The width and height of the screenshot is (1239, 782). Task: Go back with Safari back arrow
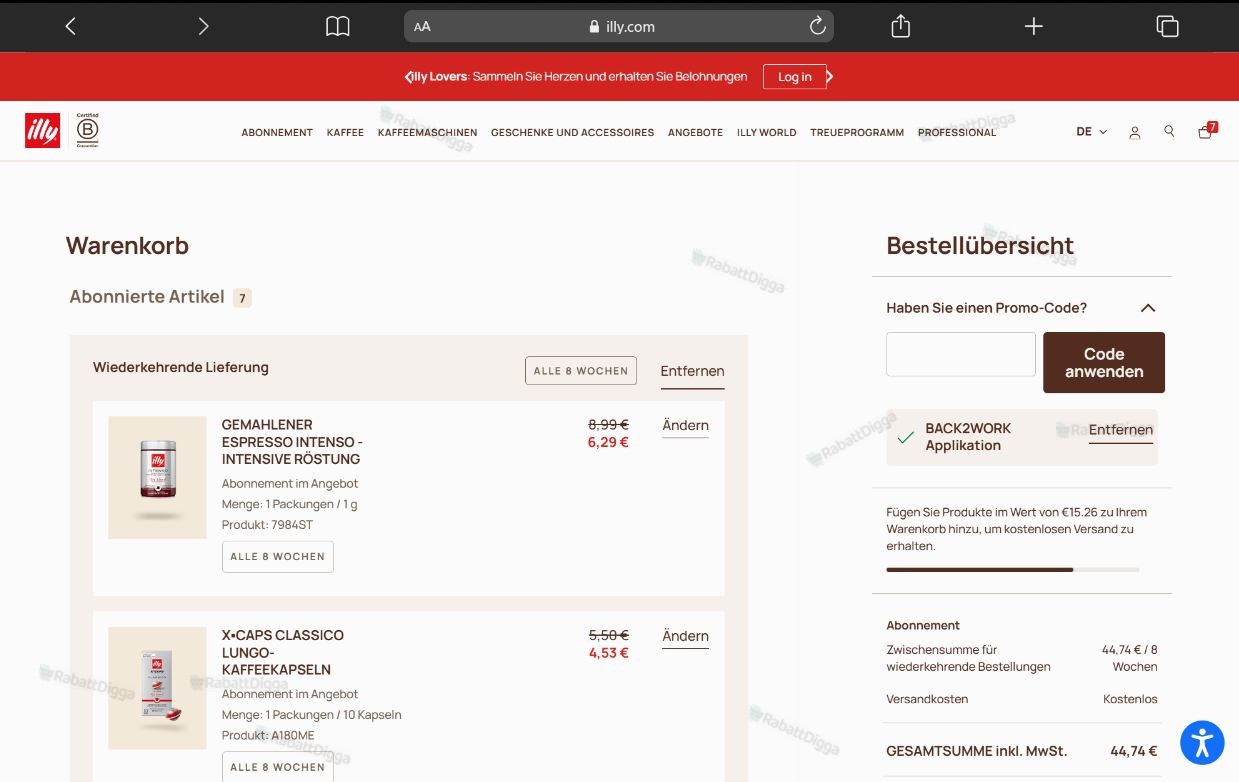point(70,27)
